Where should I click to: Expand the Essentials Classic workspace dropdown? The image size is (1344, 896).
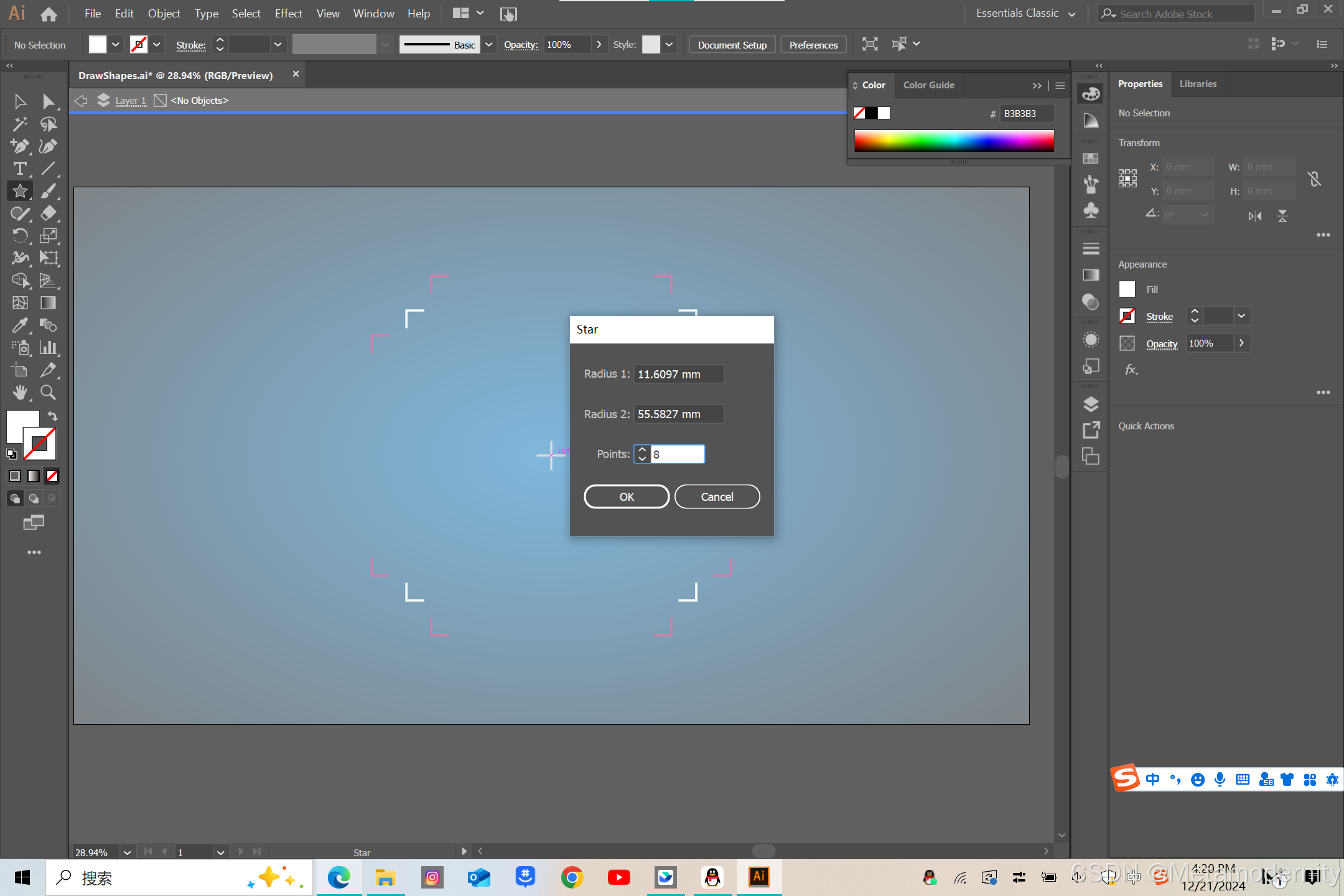1071,14
